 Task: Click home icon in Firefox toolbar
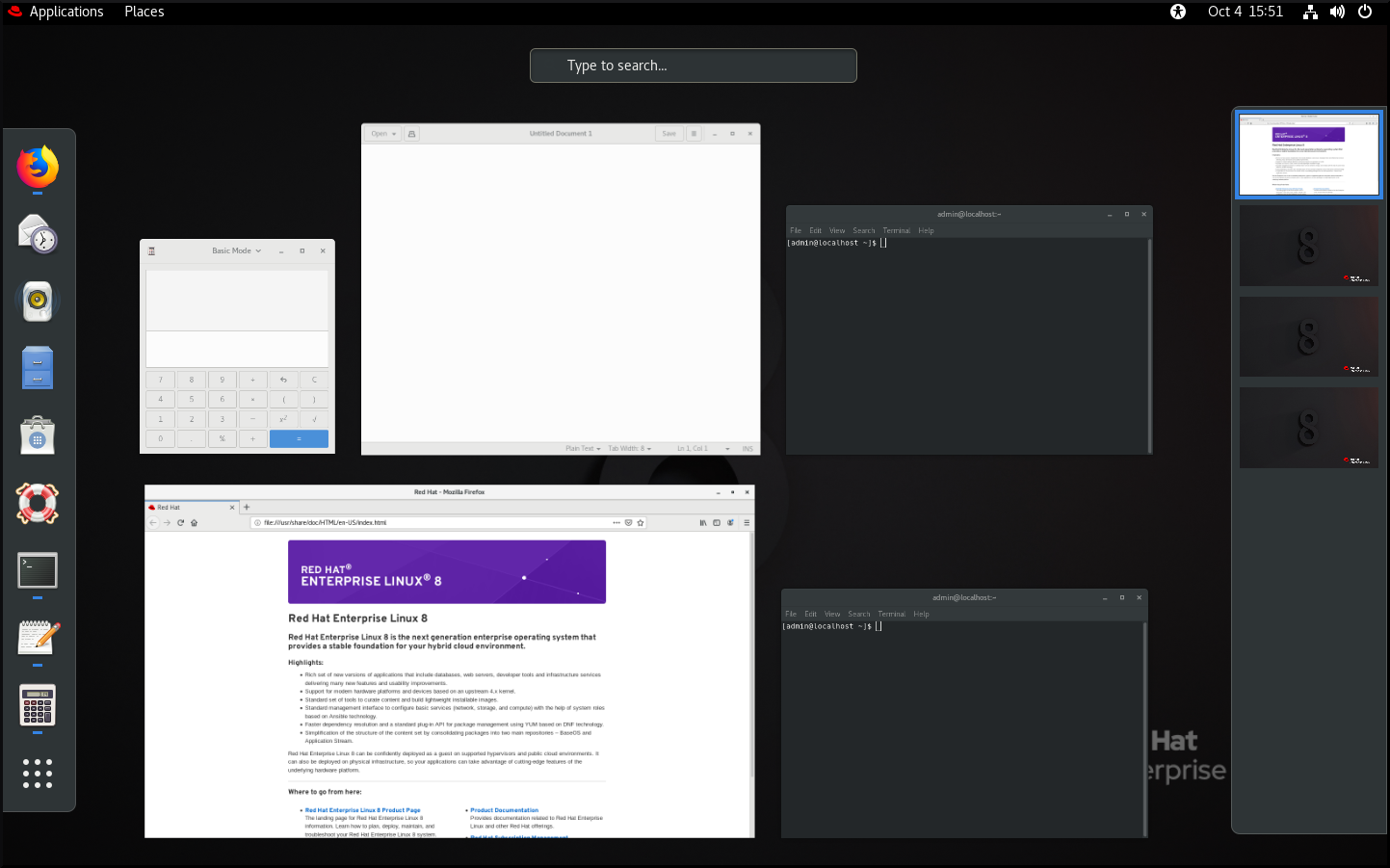click(x=194, y=523)
